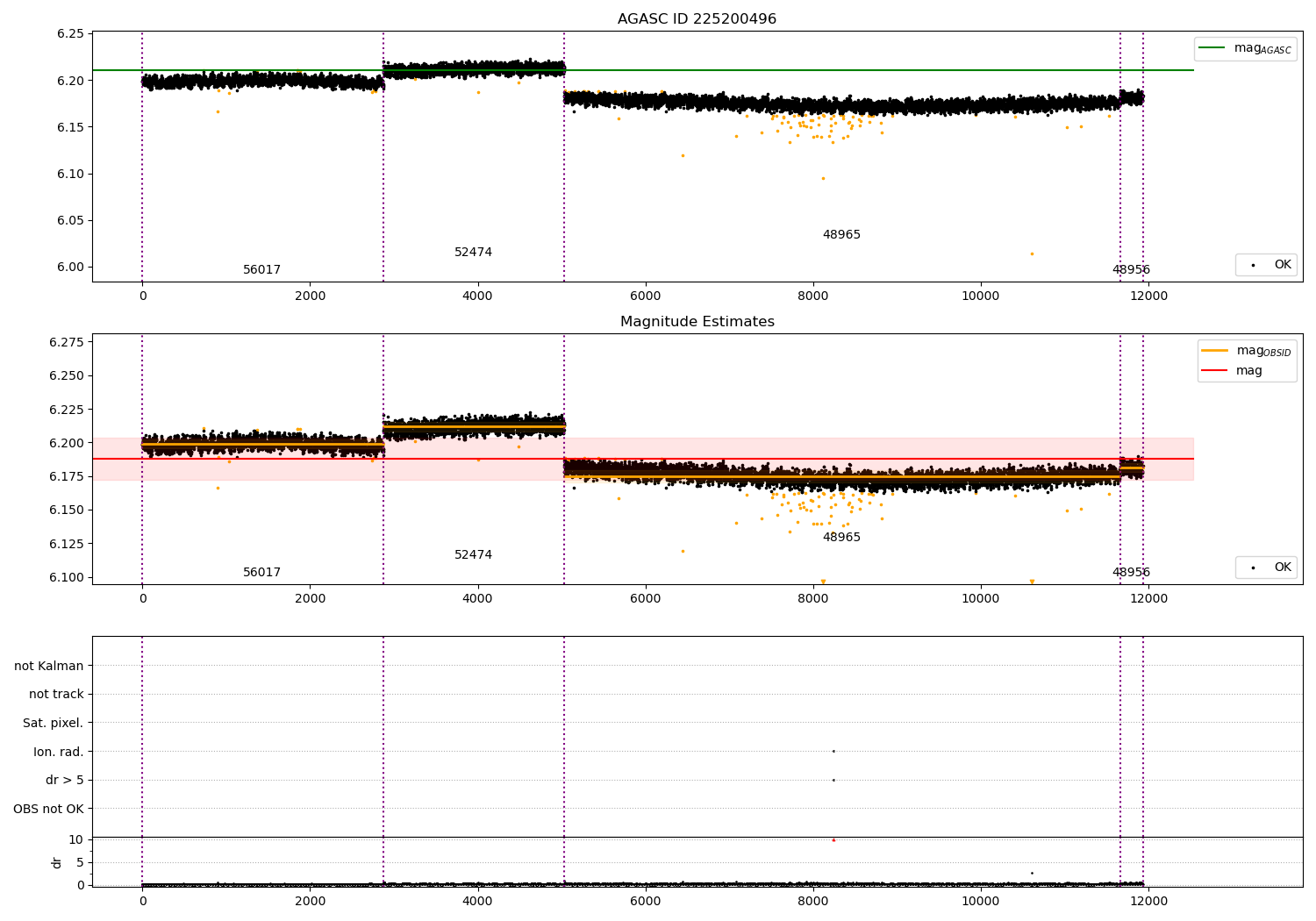Click the 'not Kalman' axis label

49,666
